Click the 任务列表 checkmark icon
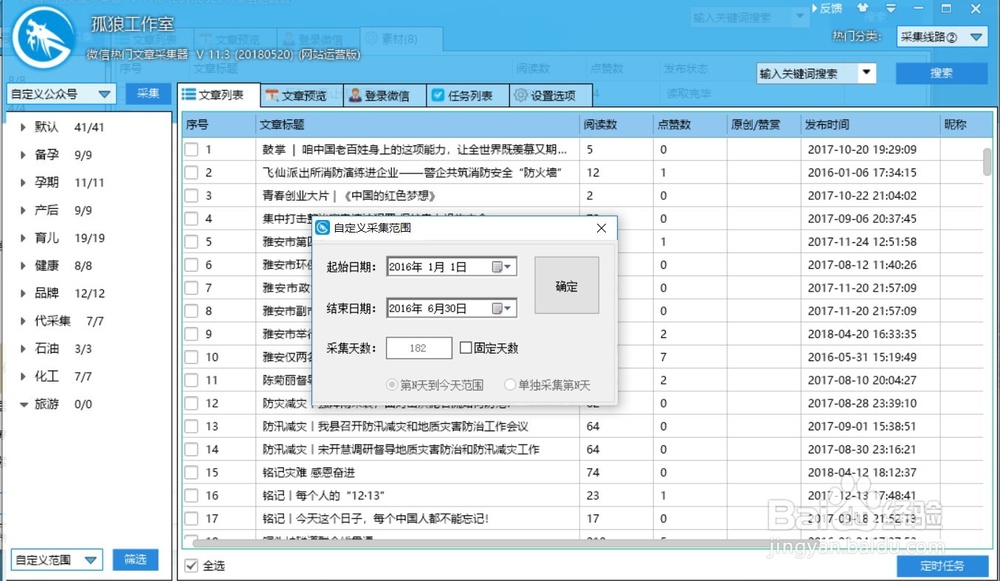This screenshot has width=1000, height=581. click(438, 95)
